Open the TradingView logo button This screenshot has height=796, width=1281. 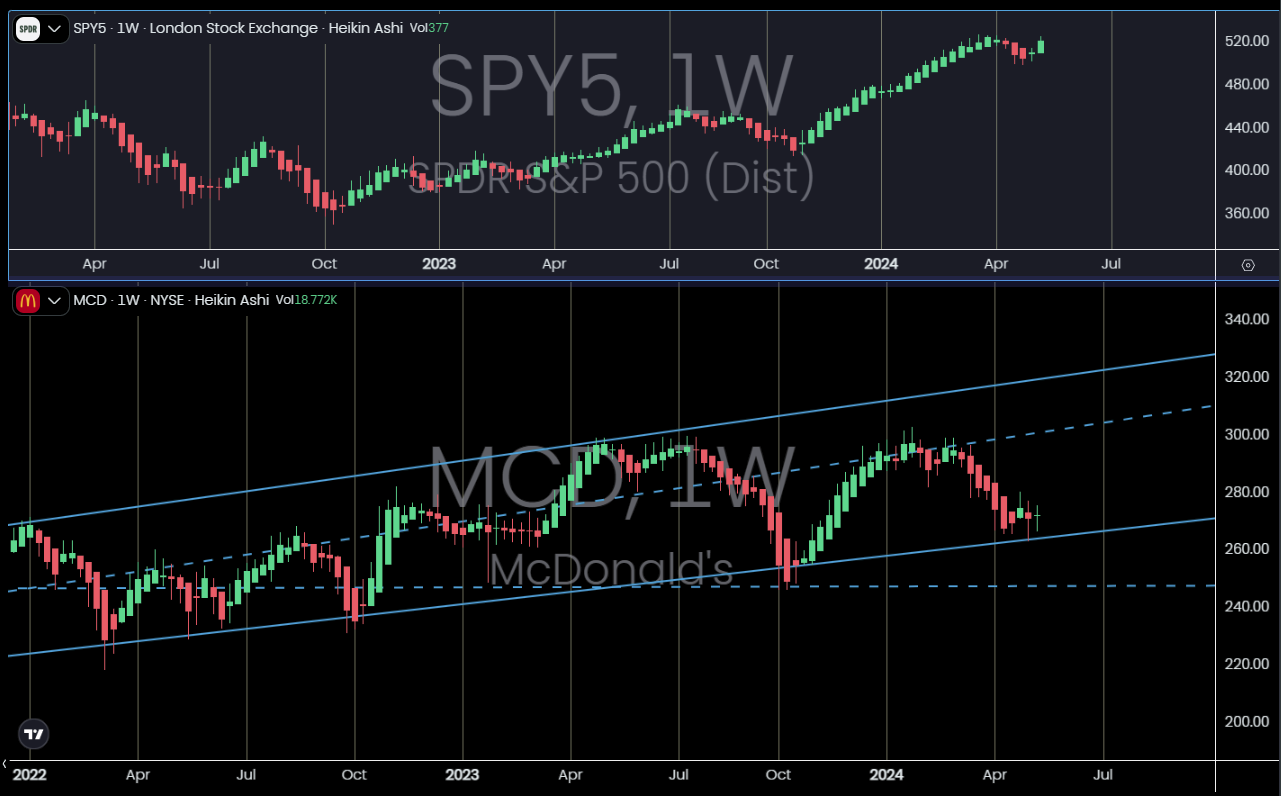34,733
